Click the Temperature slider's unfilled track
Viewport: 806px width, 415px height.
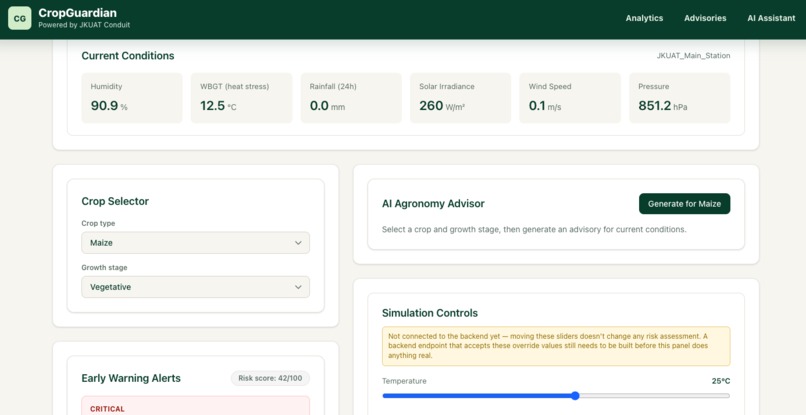coord(654,395)
